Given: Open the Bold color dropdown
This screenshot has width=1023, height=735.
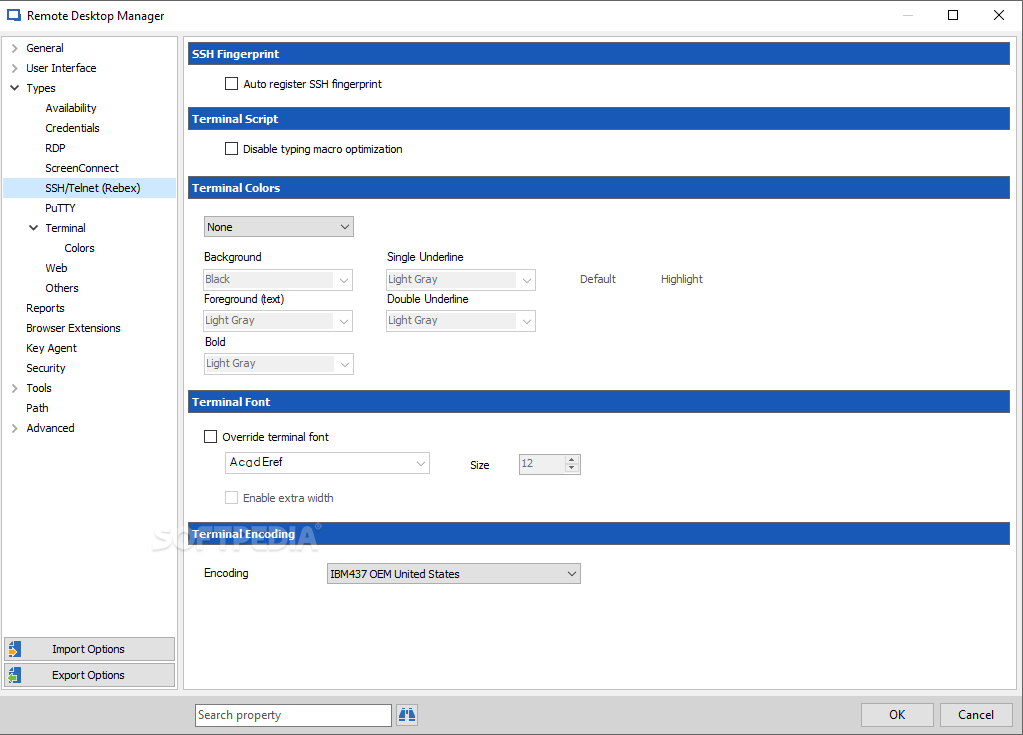Looking at the screenshot, I should coord(279,363).
